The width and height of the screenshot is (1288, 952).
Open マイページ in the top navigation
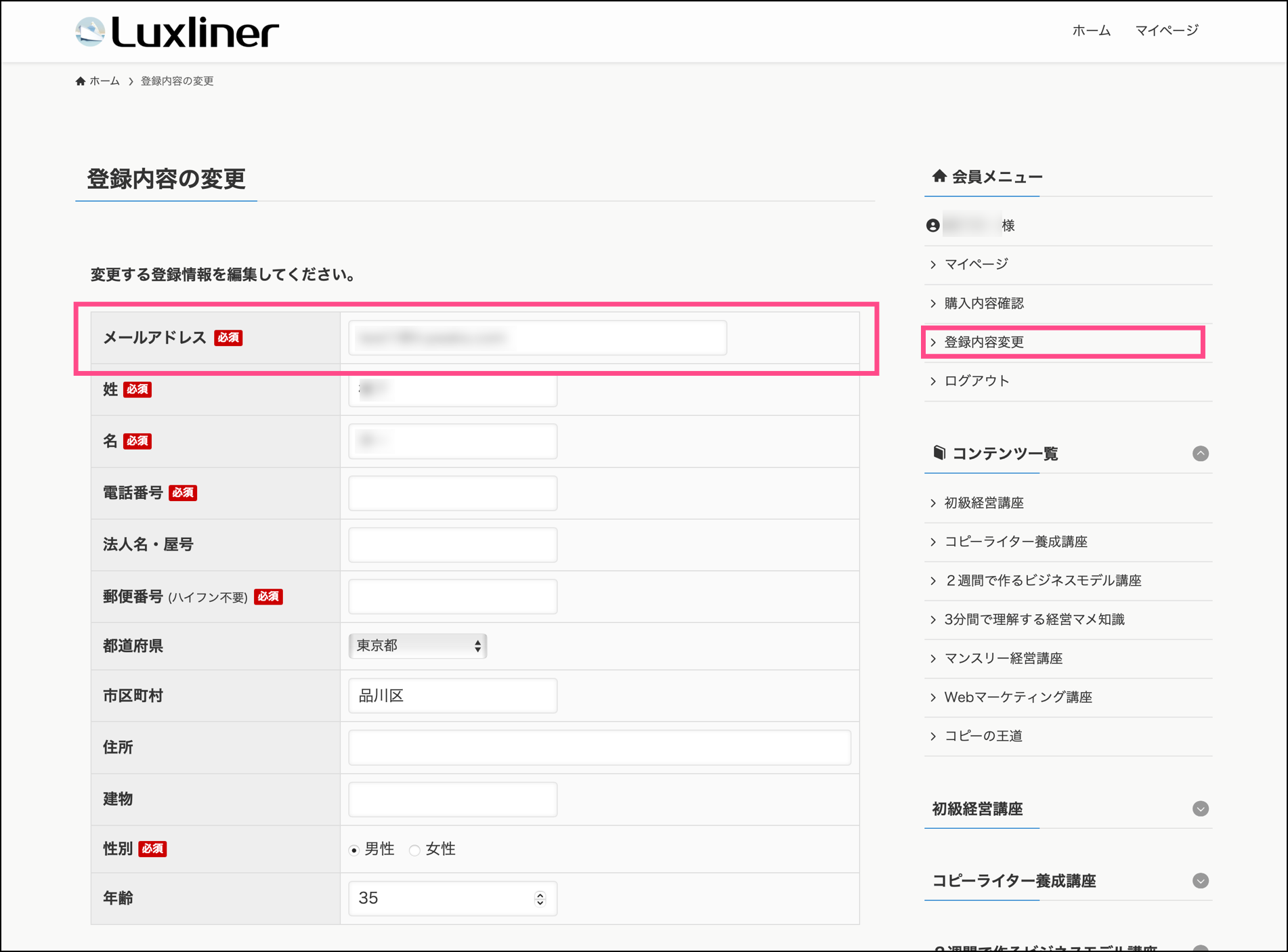click(x=1166, y=30)
